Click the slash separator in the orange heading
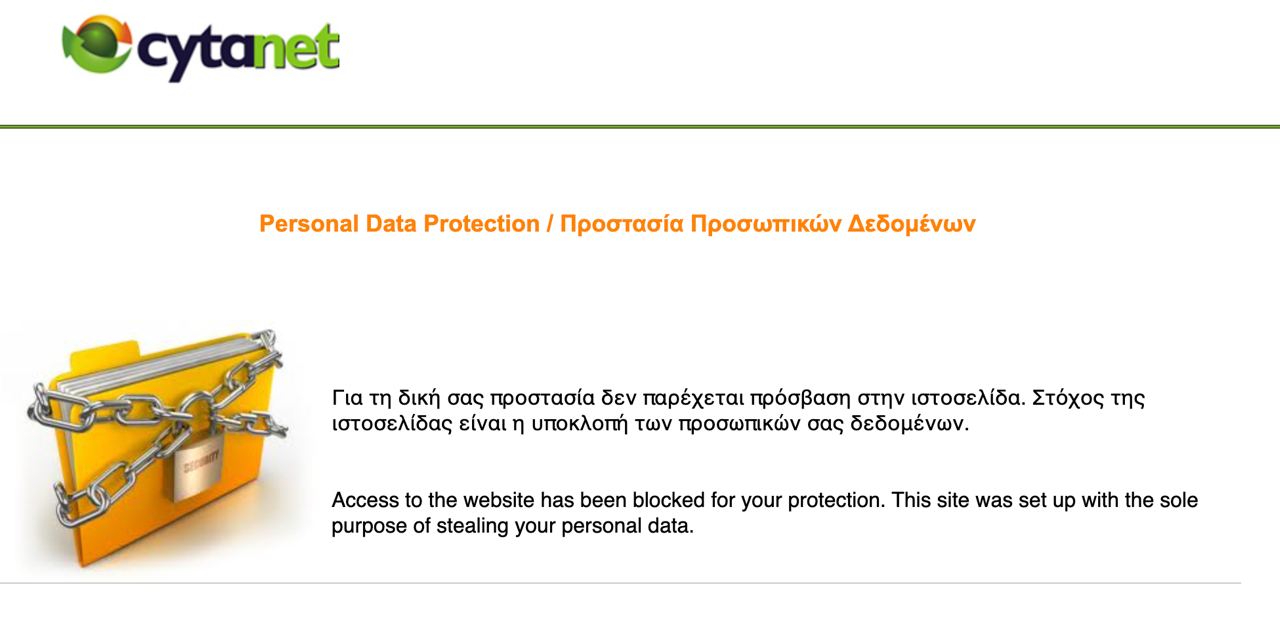Image resolution: width=1280 pixels, height=639 pixels. coord(549,224)
